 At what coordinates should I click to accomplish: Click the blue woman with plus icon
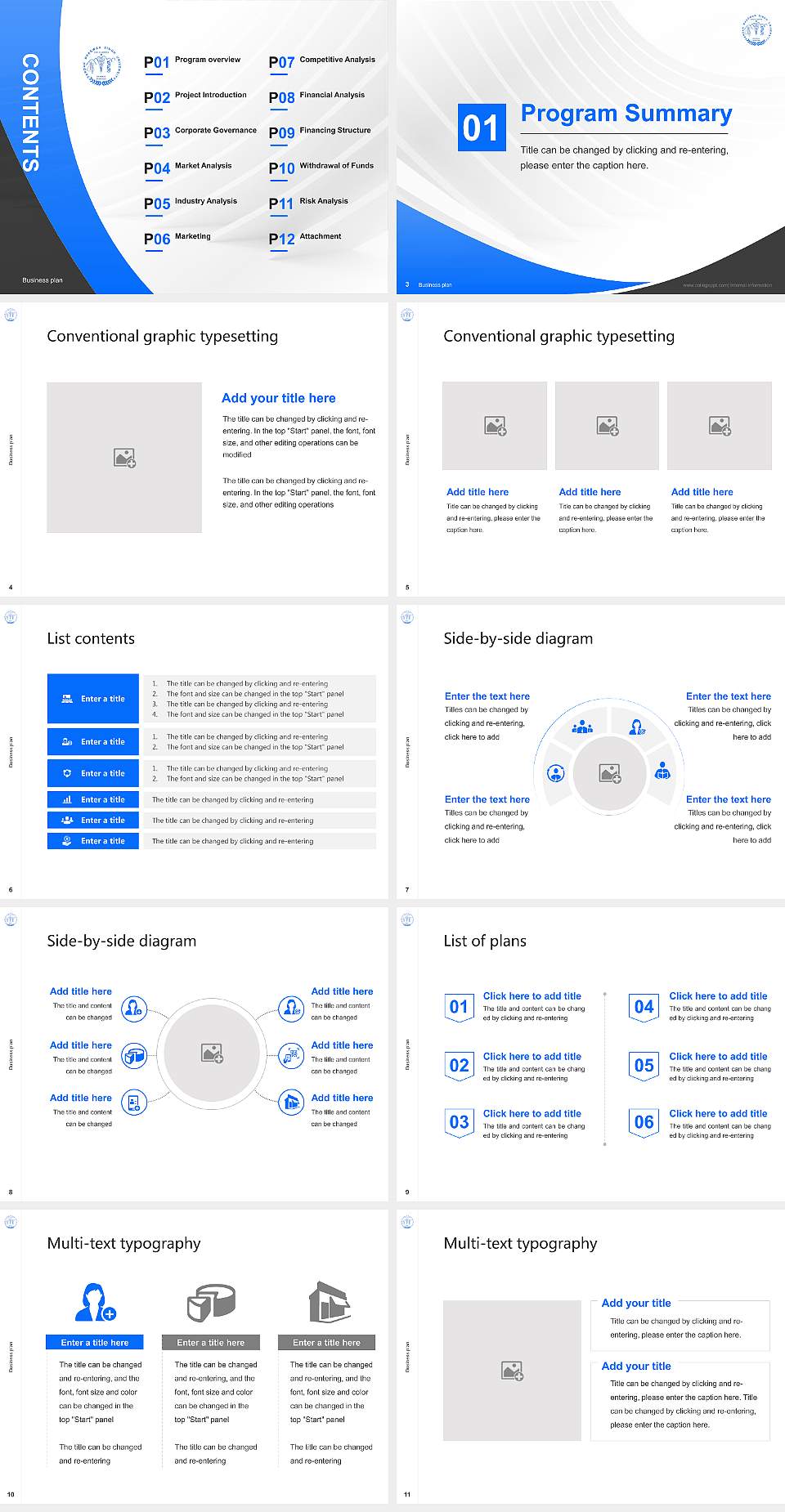pos(95,1301)
